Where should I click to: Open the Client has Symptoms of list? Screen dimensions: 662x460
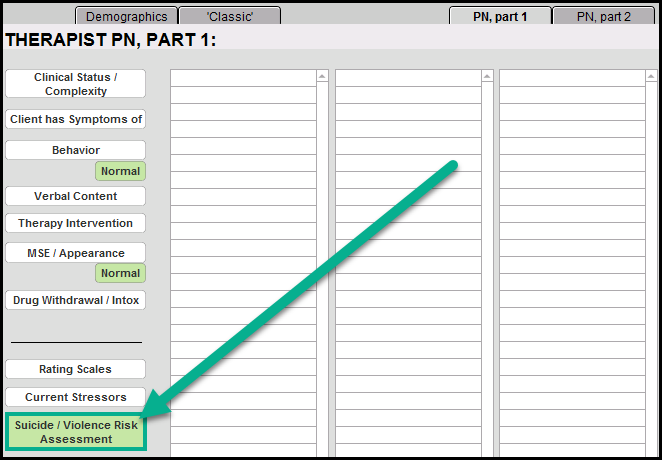click(76, 120)
